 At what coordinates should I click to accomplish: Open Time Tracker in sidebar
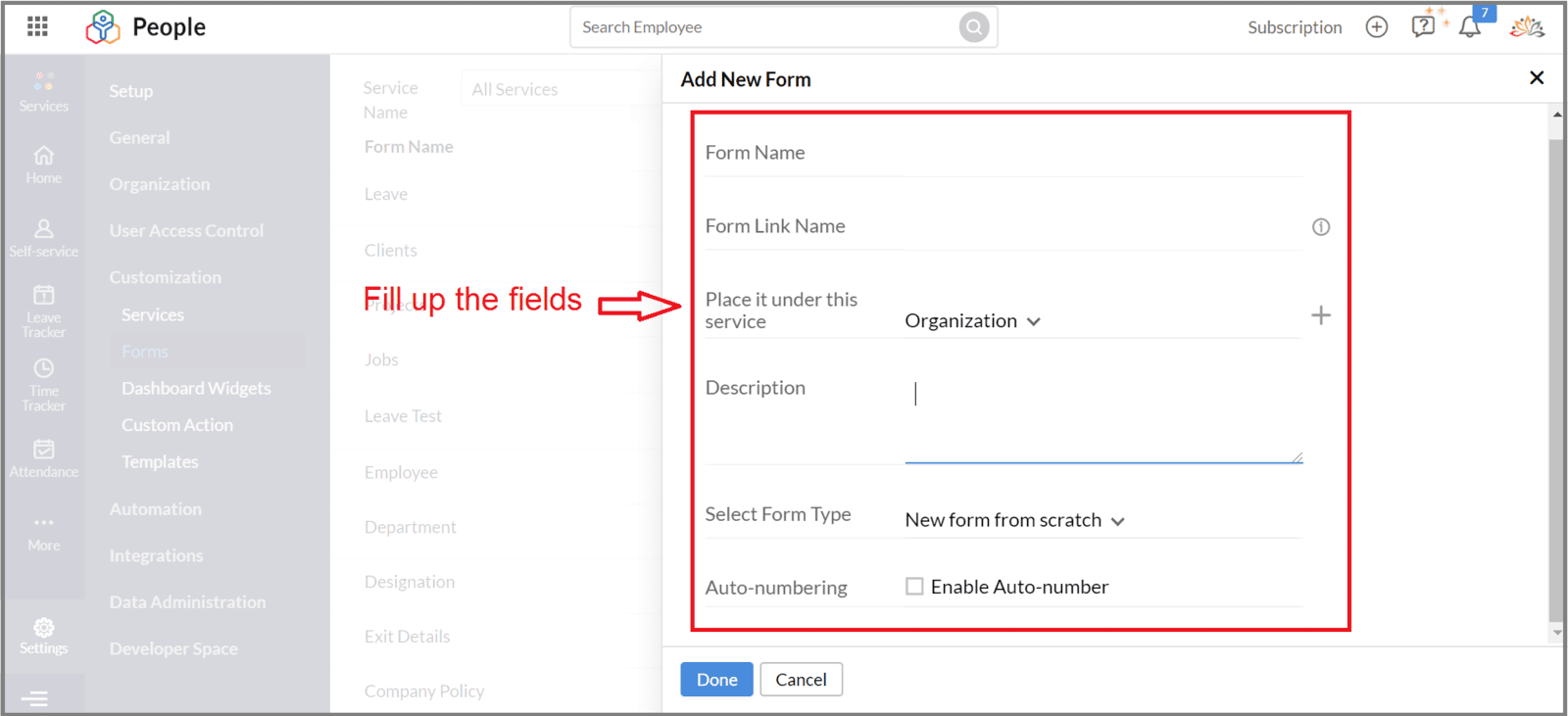click(x=44, y=385)
